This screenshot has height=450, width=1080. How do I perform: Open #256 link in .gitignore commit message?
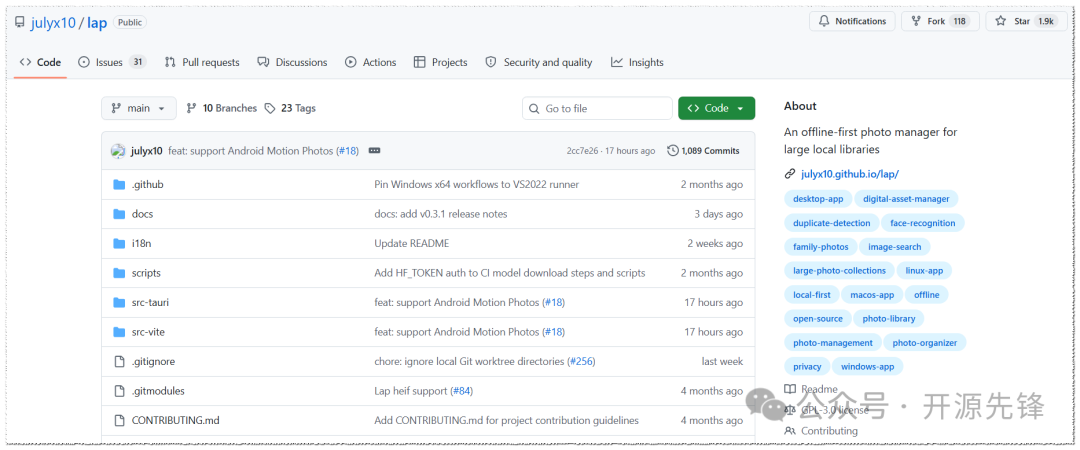click(x=581, y=361)
